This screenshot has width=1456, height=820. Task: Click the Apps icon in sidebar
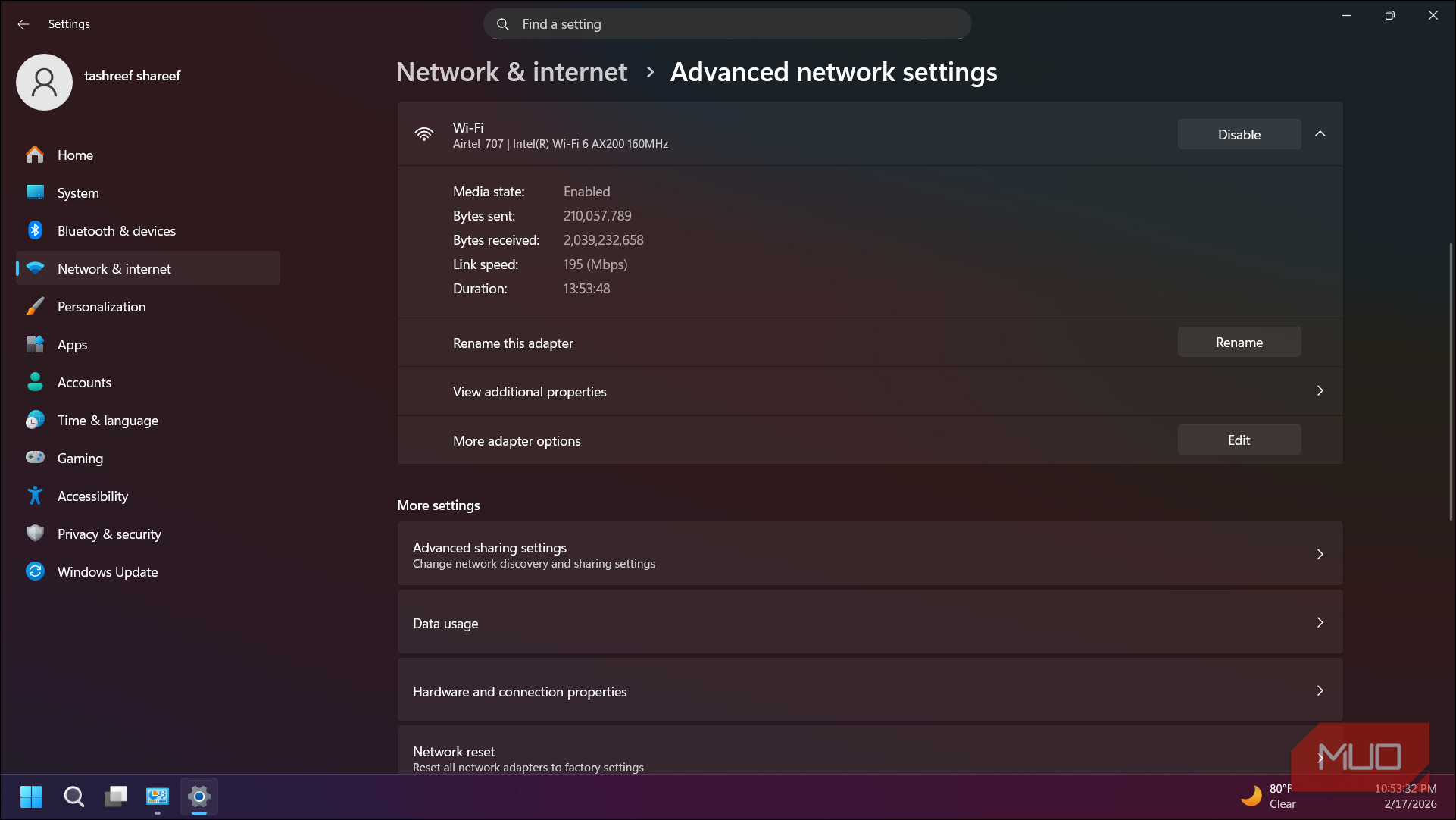[35, 344]
